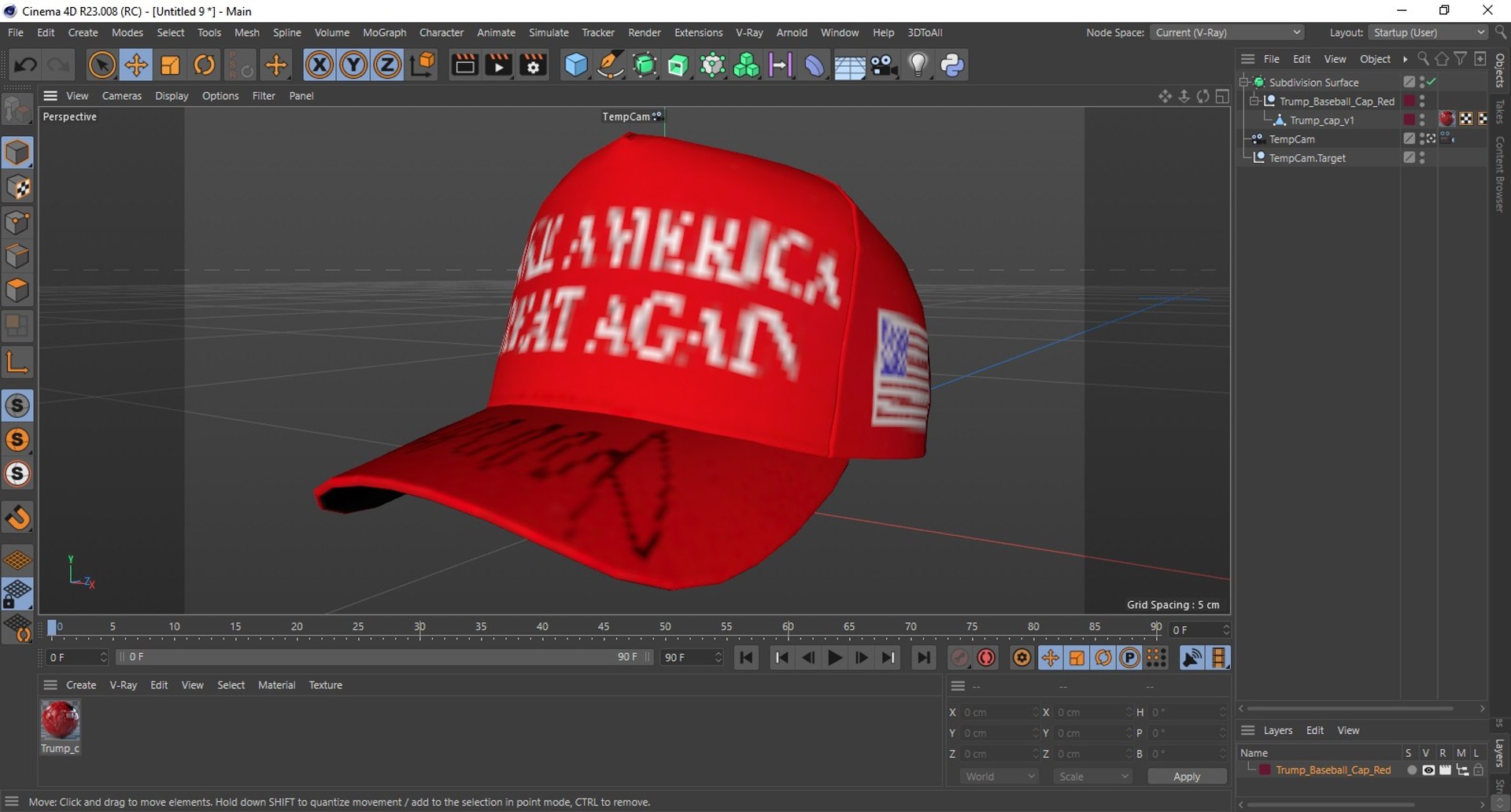Viewport: 1511px width, 812px height.
Task: Switch to Polygons mode
Action: [17, 290]
